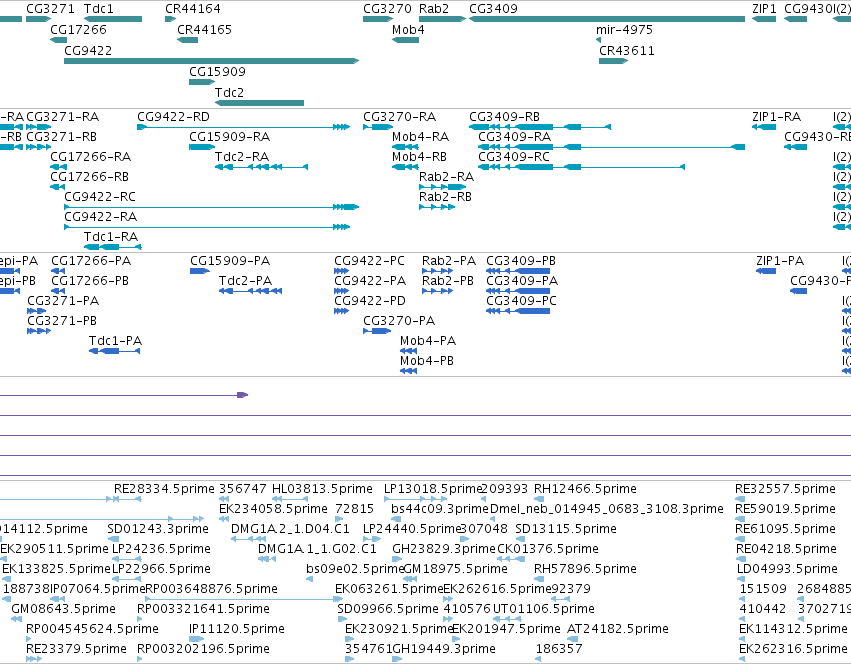Screen dimensions: 851x664
Task: Select the IP11120.5prime EST
Action: 196,639
